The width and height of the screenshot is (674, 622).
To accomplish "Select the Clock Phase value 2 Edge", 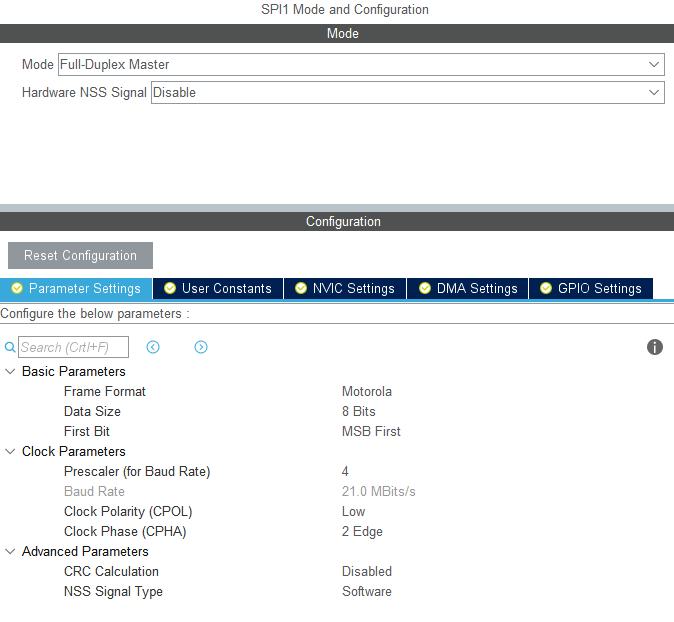I will click(362, 531).
